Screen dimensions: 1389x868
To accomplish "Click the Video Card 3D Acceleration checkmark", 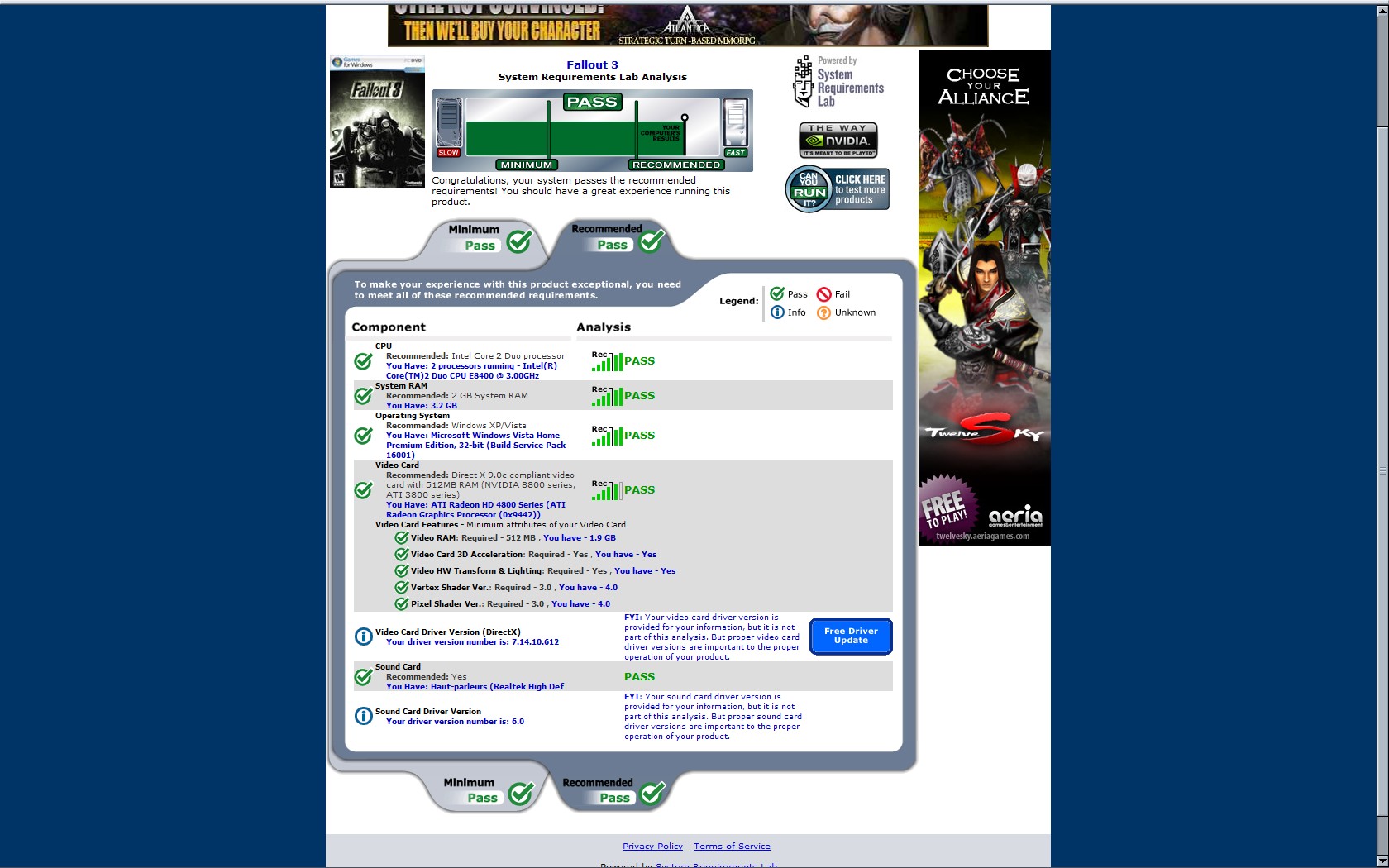I will 402,554.
